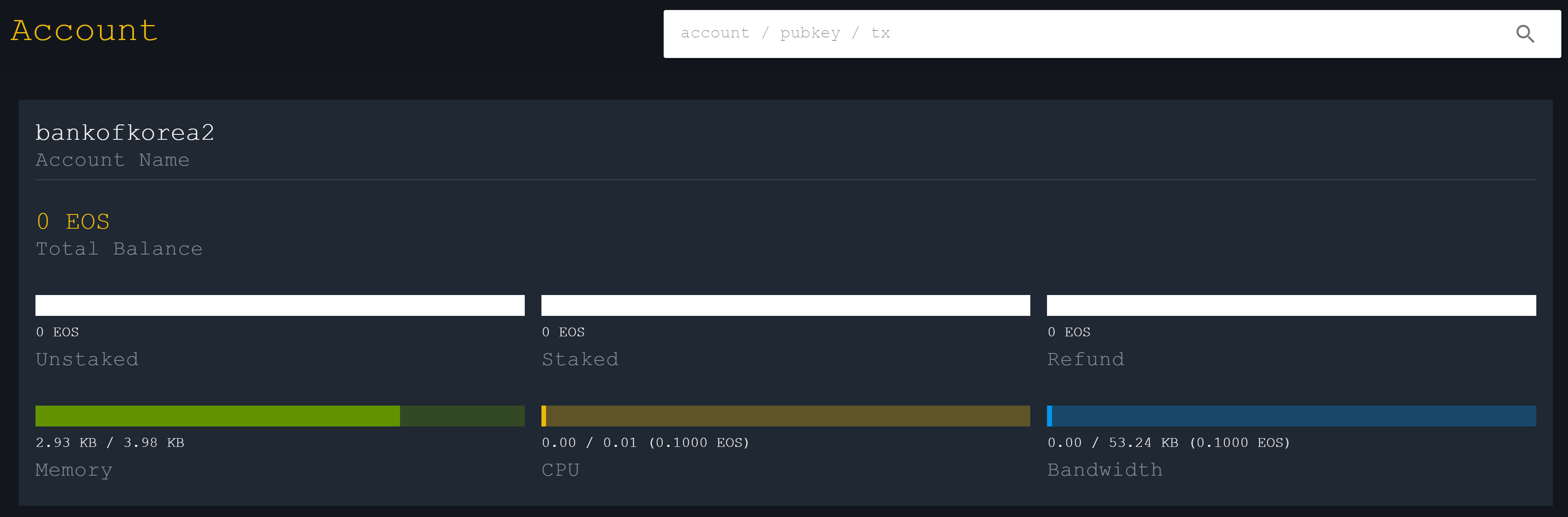Click the Memory label

[74, 470]
